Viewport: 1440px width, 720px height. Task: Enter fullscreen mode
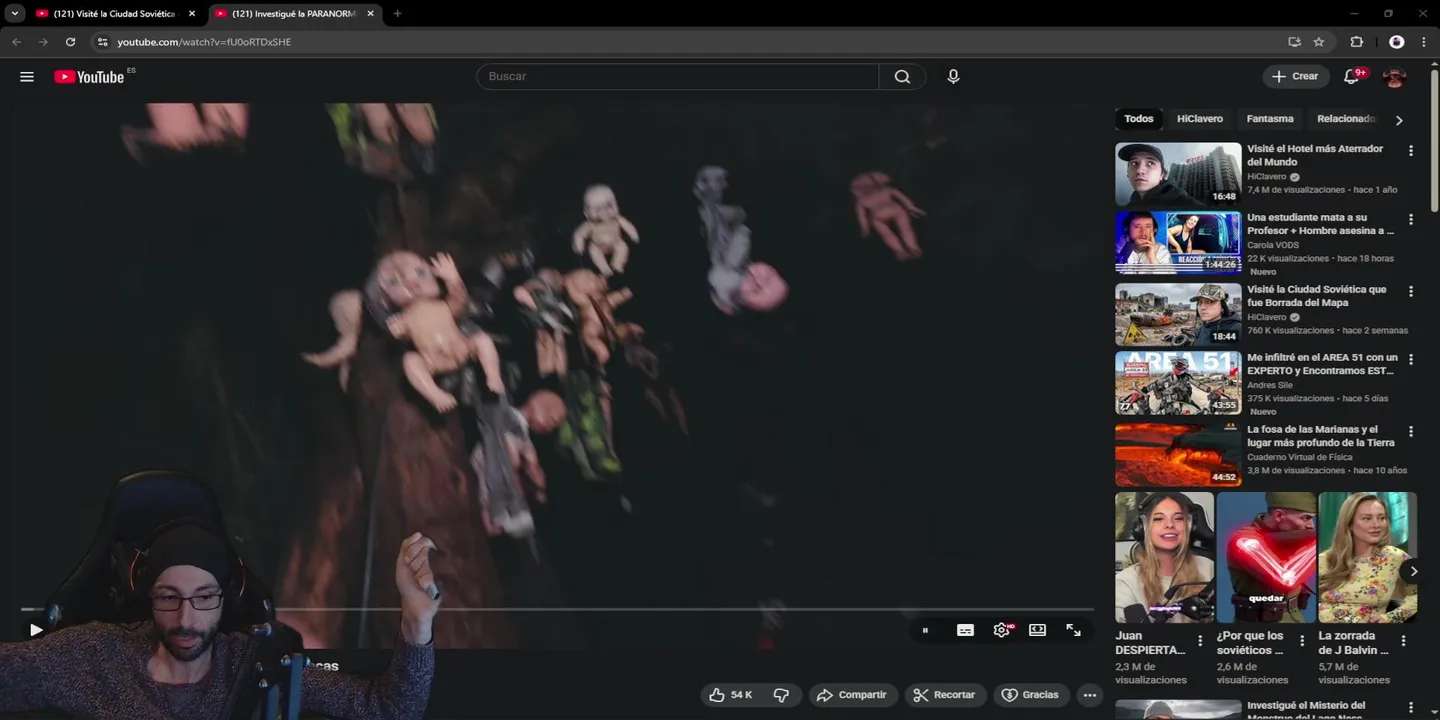click(1073, 630)
